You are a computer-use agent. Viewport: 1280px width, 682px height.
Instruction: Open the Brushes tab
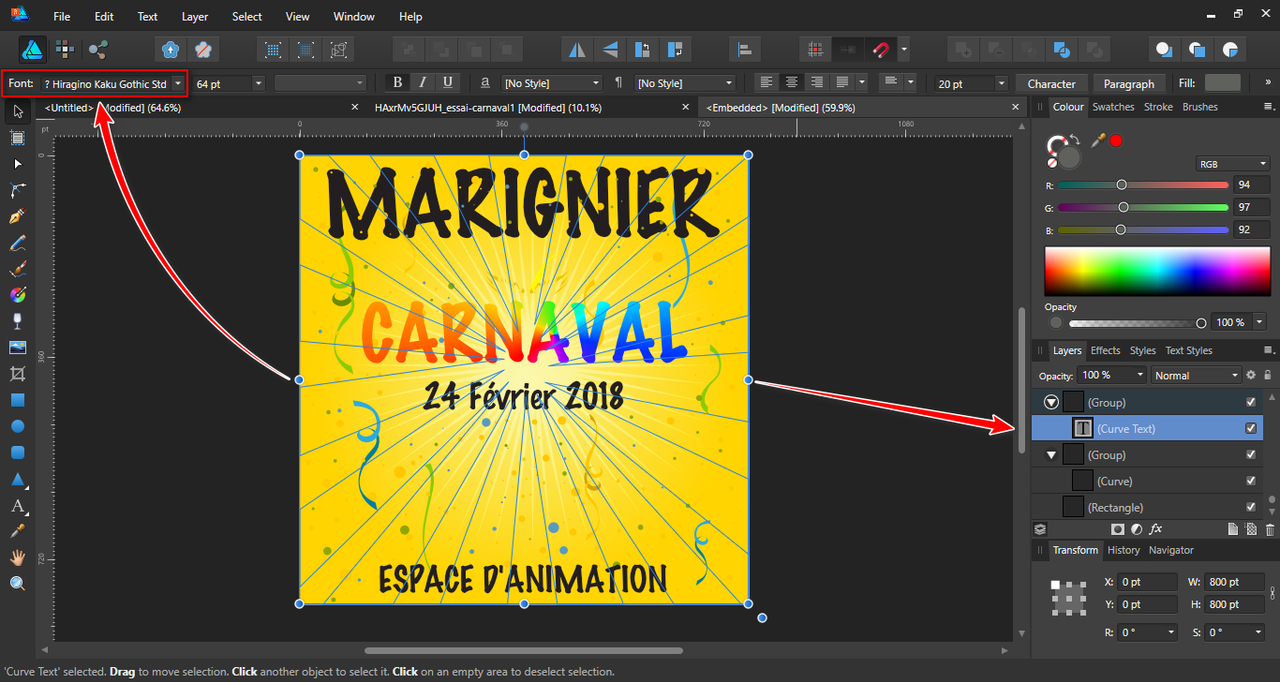pyautogui.click(x=1200, y=107)
